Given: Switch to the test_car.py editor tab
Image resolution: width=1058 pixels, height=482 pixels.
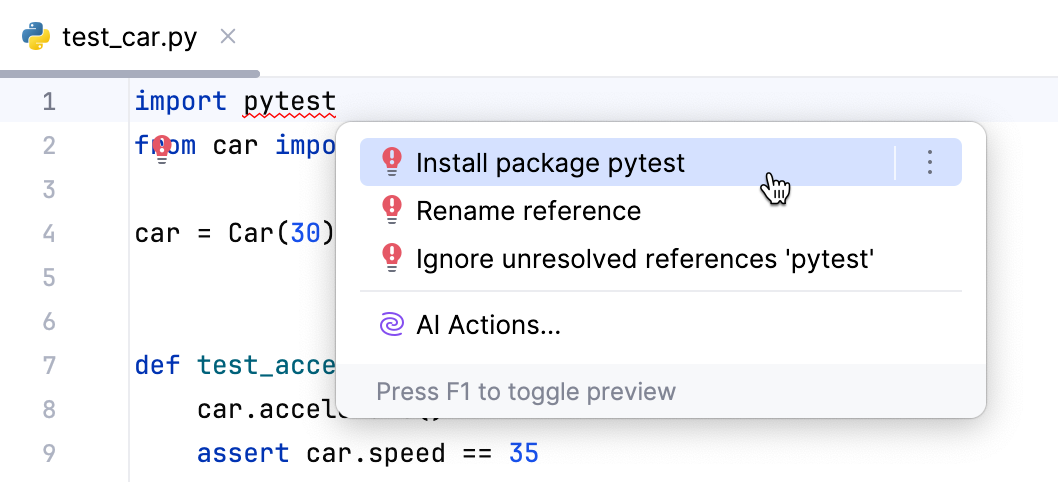Looking at the screenshot, I should click(x=129, y=38).
